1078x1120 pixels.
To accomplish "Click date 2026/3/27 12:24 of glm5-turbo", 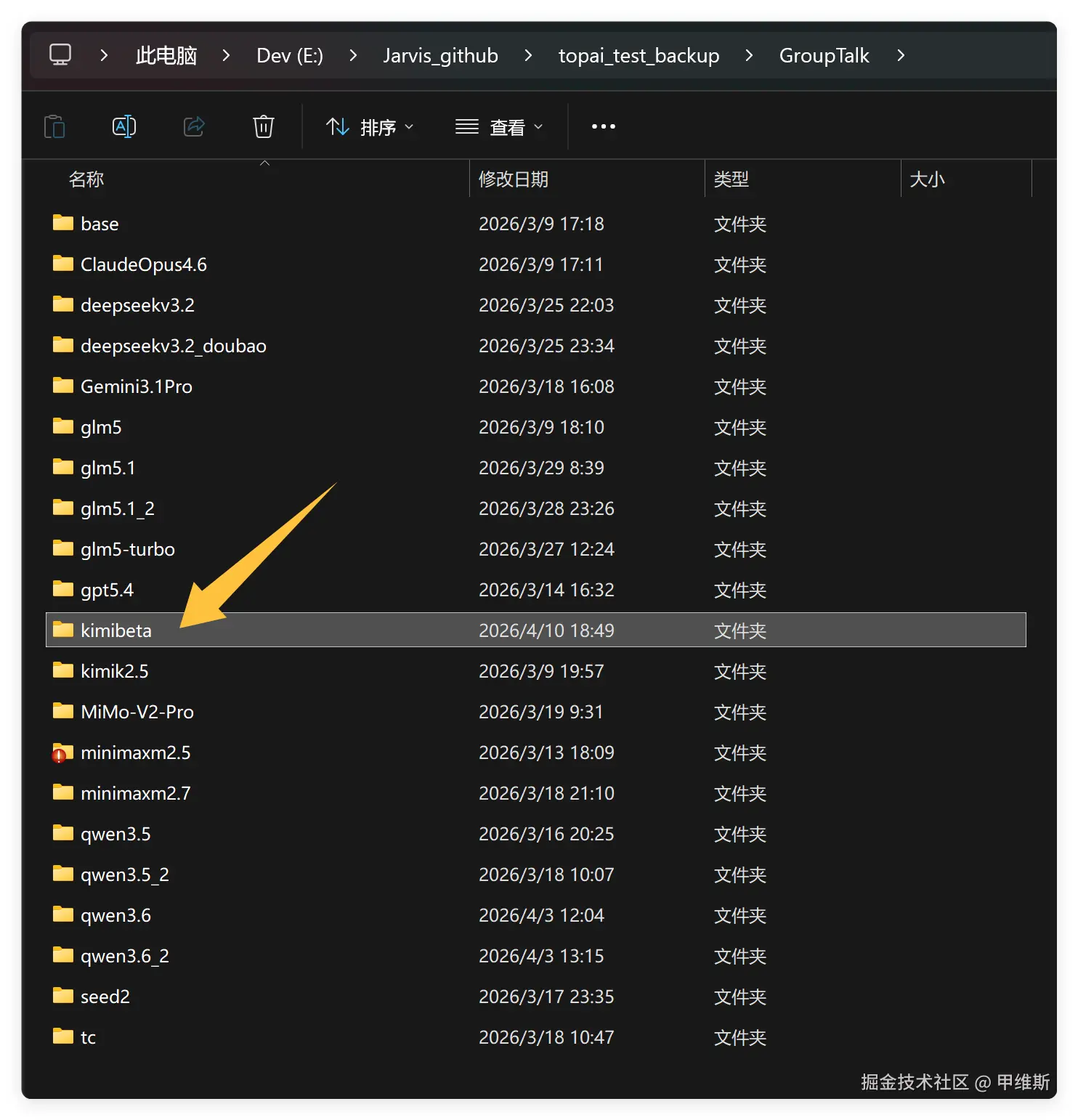I will click(x=546, y=549).
